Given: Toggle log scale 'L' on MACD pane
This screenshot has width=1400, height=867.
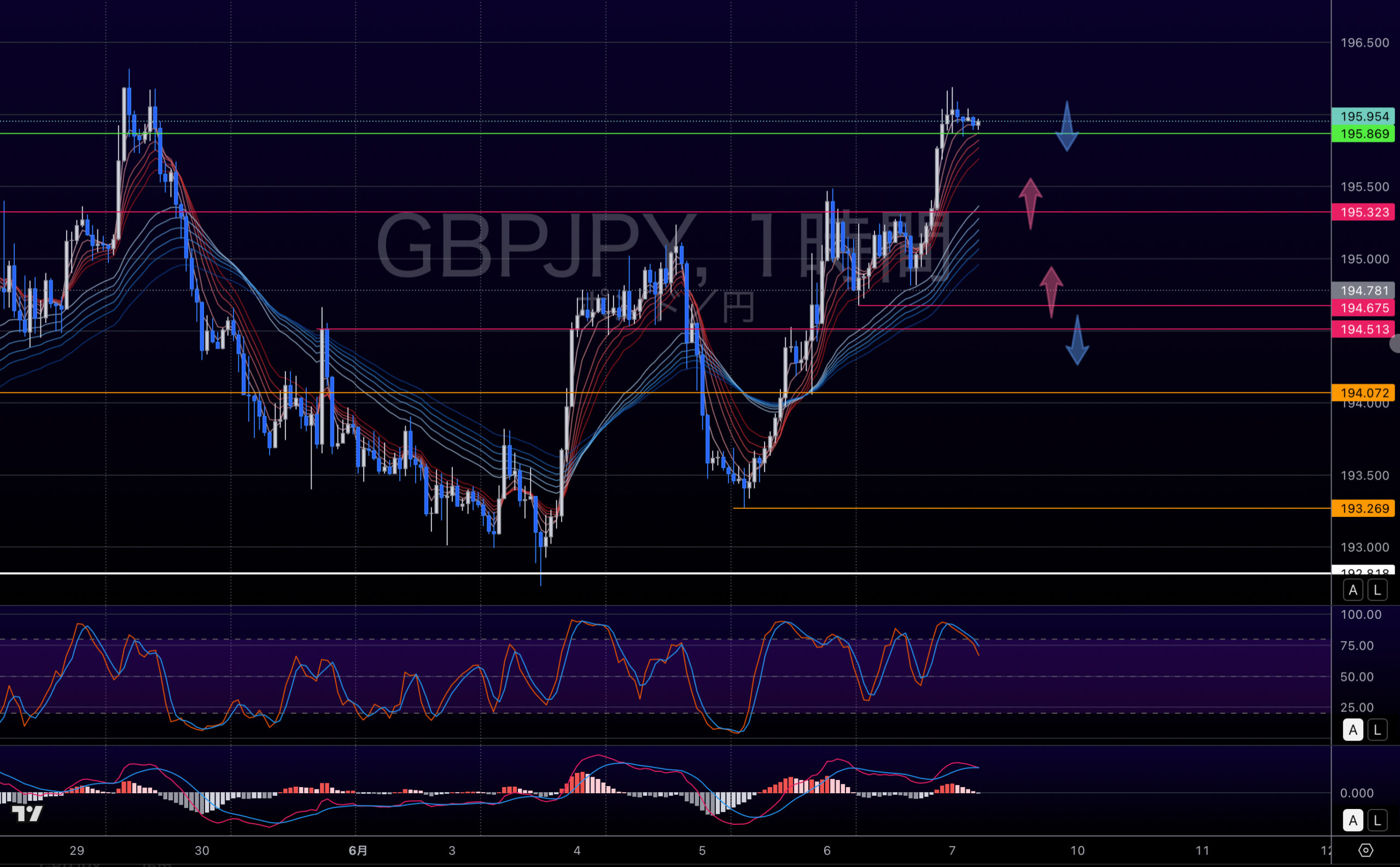Looking at the screenshot, I should pos(1378,821).
